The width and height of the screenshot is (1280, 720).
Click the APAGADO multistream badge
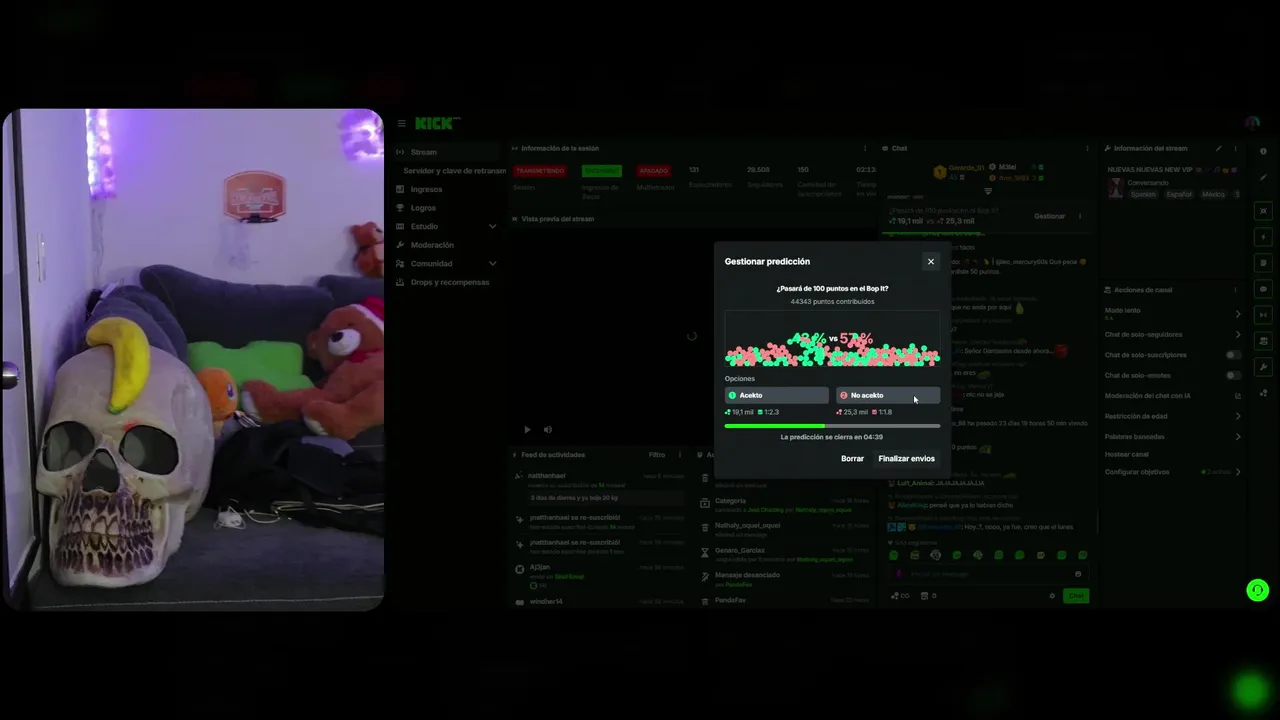click(653, 171)
